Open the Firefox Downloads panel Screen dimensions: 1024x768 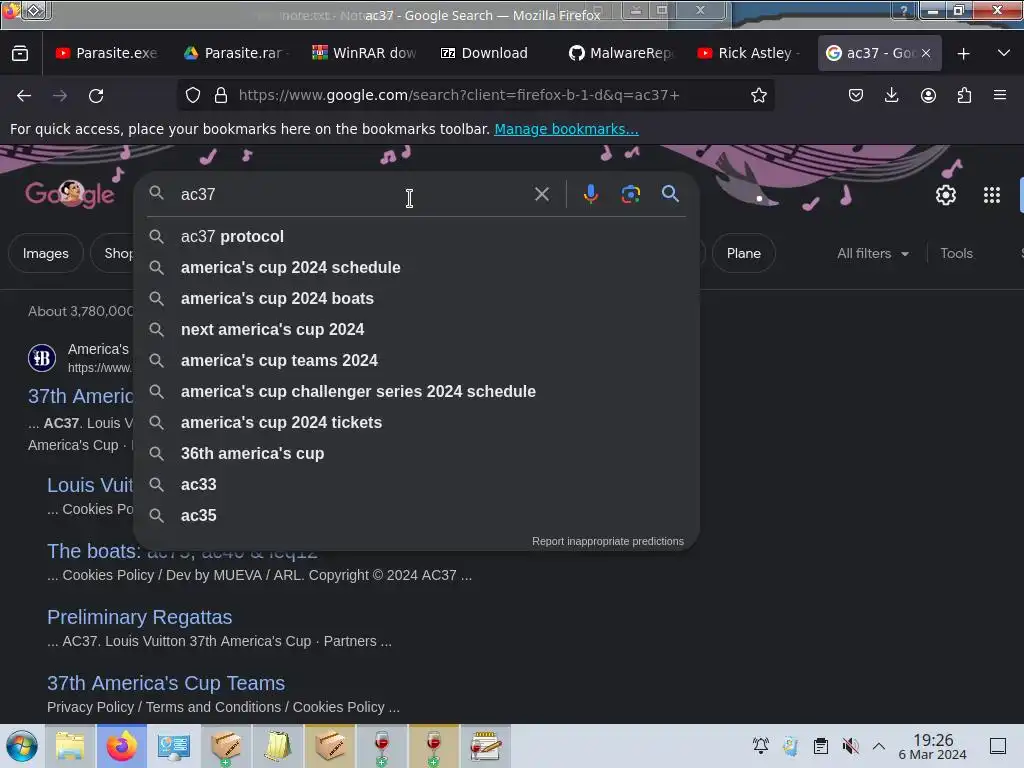pos(891,95)
